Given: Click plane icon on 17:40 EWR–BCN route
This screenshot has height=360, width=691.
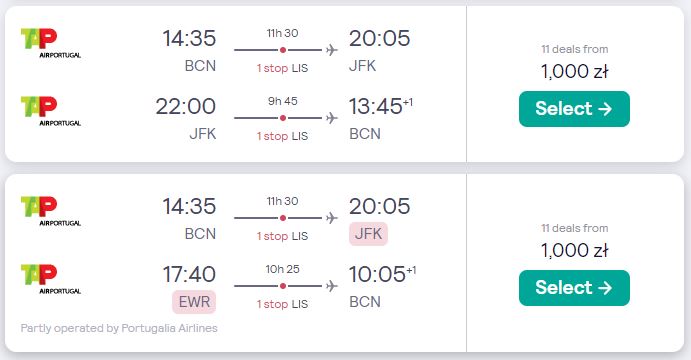Looking at the screenshot, I should 332,286.
